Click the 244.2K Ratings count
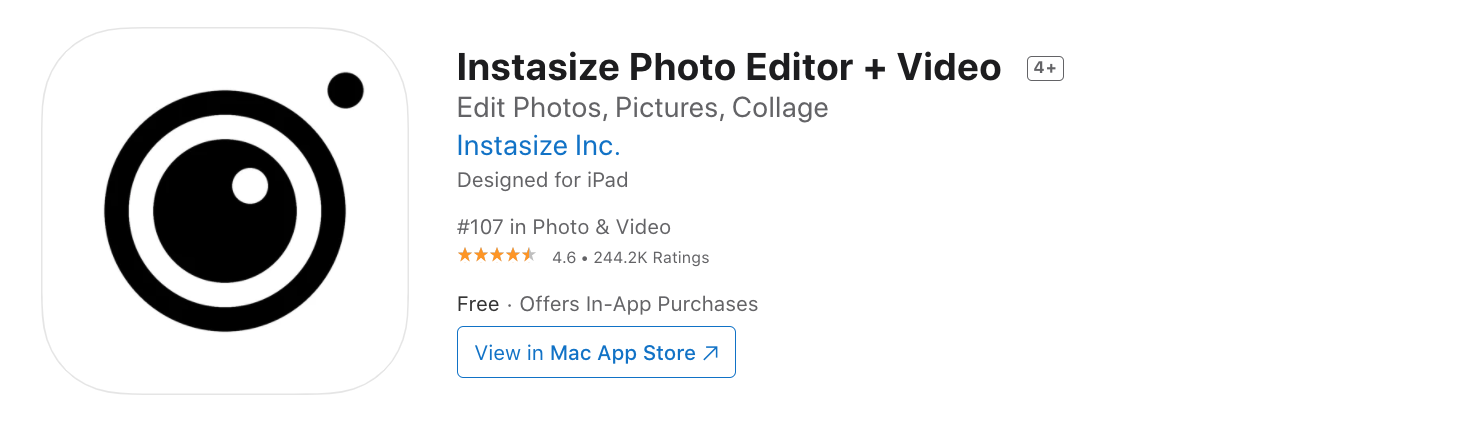 coord(651,258)
